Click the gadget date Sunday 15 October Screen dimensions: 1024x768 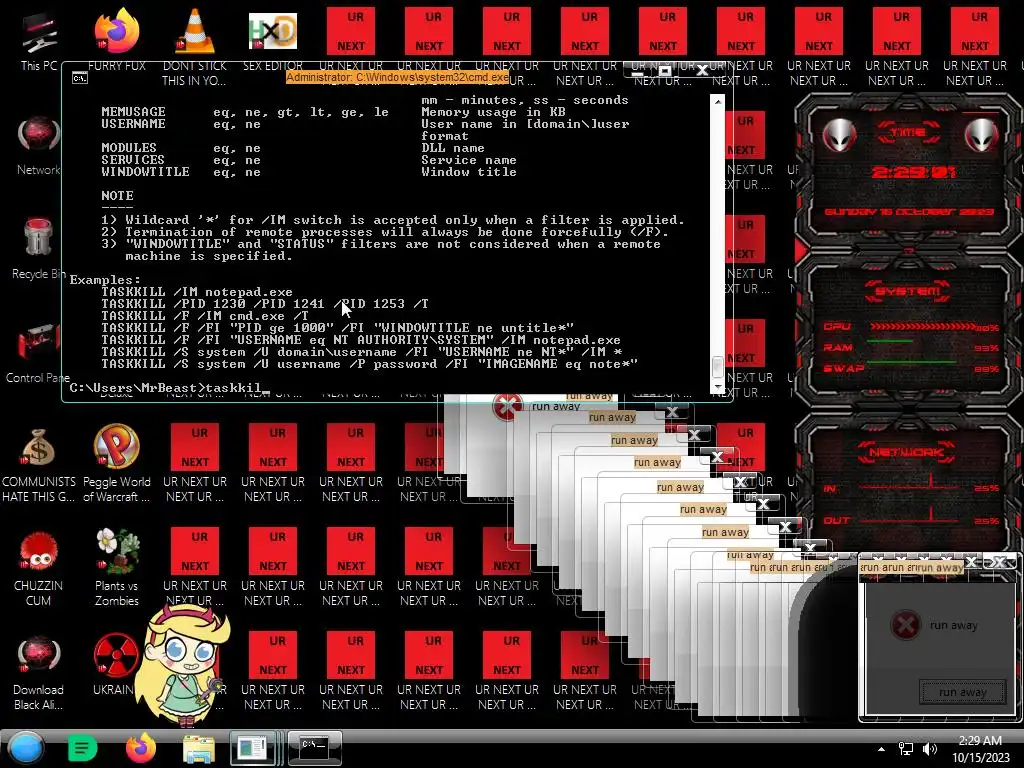click(x=909, y=212)
